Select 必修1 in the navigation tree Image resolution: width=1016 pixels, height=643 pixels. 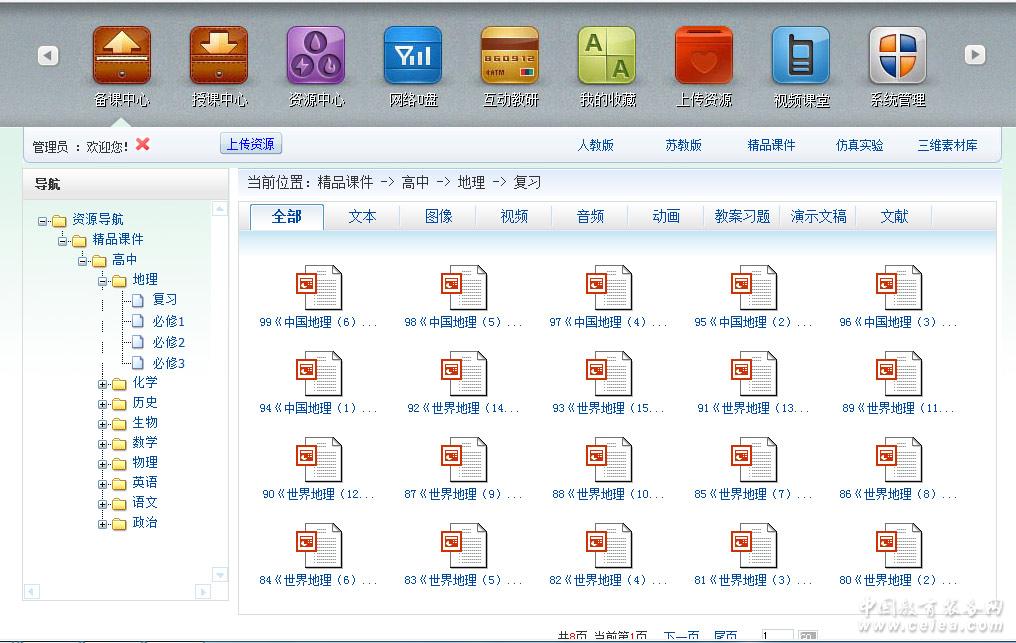(168, 322)
